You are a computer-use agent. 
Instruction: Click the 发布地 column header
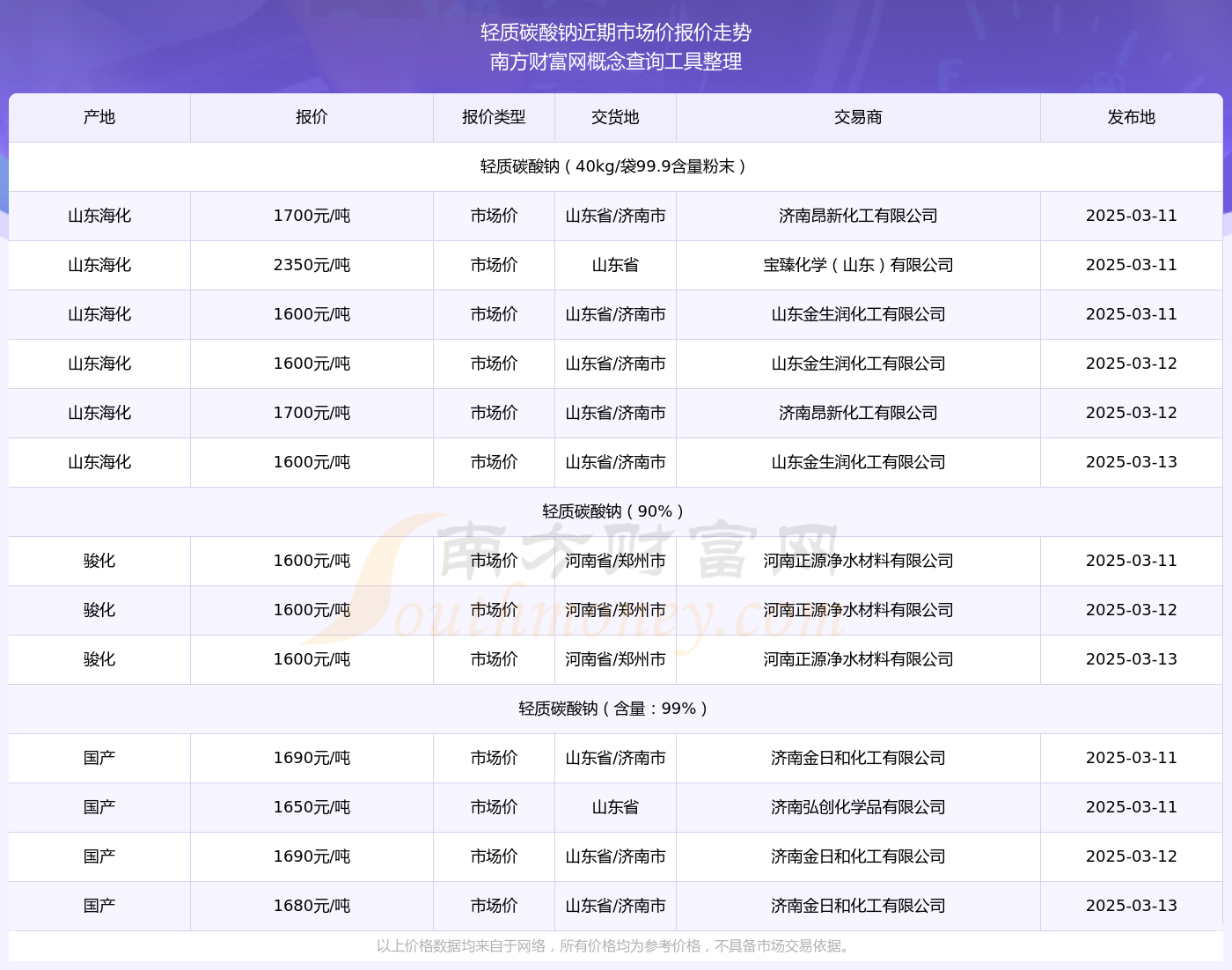(1132, 117)
